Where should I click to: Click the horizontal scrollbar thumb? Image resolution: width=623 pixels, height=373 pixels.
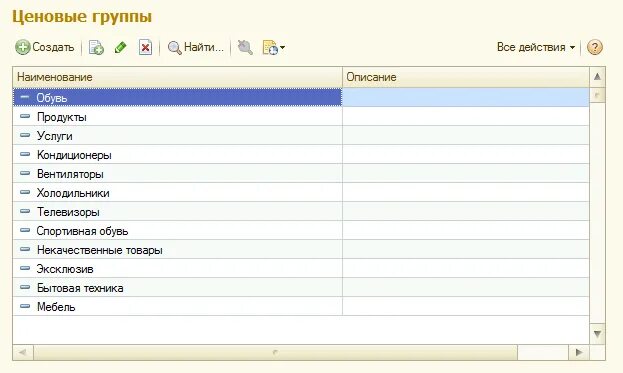tap(275, 352)
